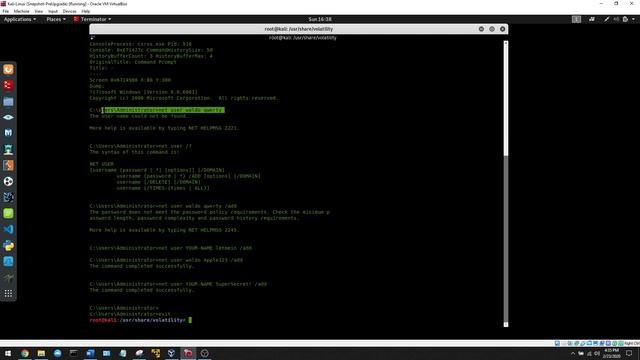Click the net user waldo Apple123 /add line

166,260
